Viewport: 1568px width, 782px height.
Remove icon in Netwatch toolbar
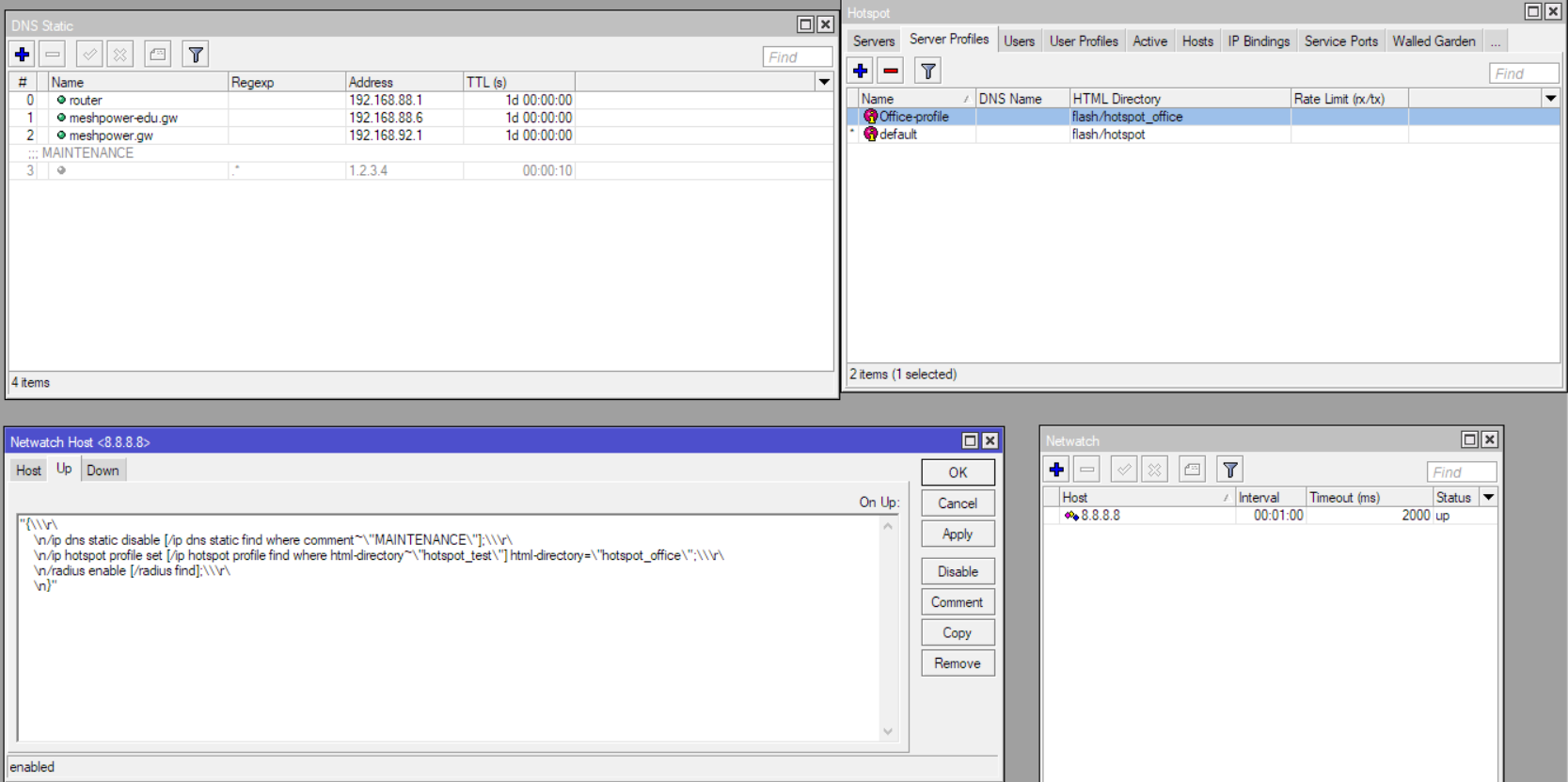coord(1086,470)
